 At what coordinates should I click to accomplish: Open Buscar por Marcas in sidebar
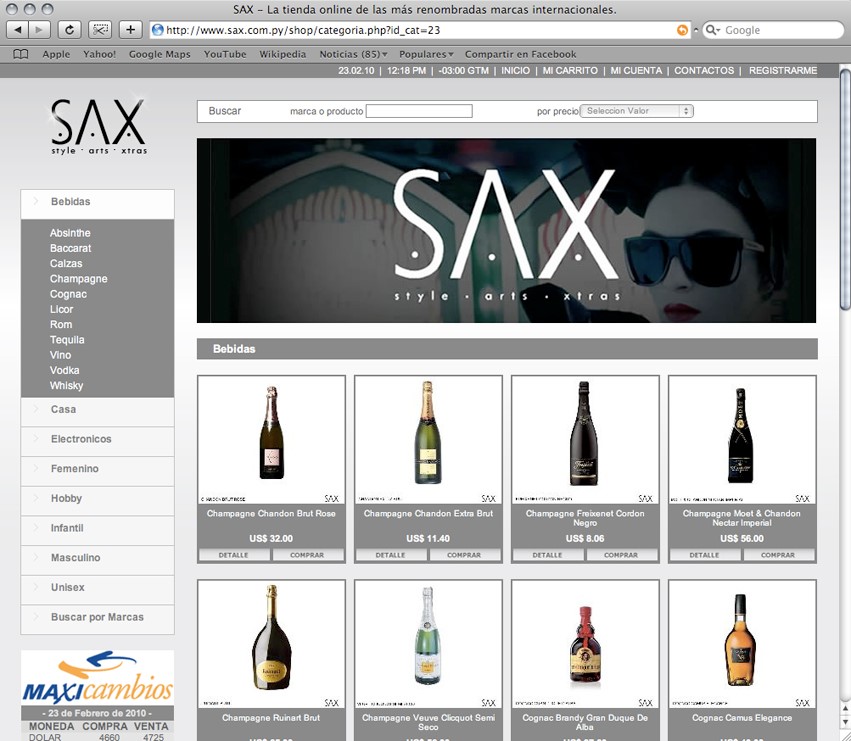pos(98,618)
